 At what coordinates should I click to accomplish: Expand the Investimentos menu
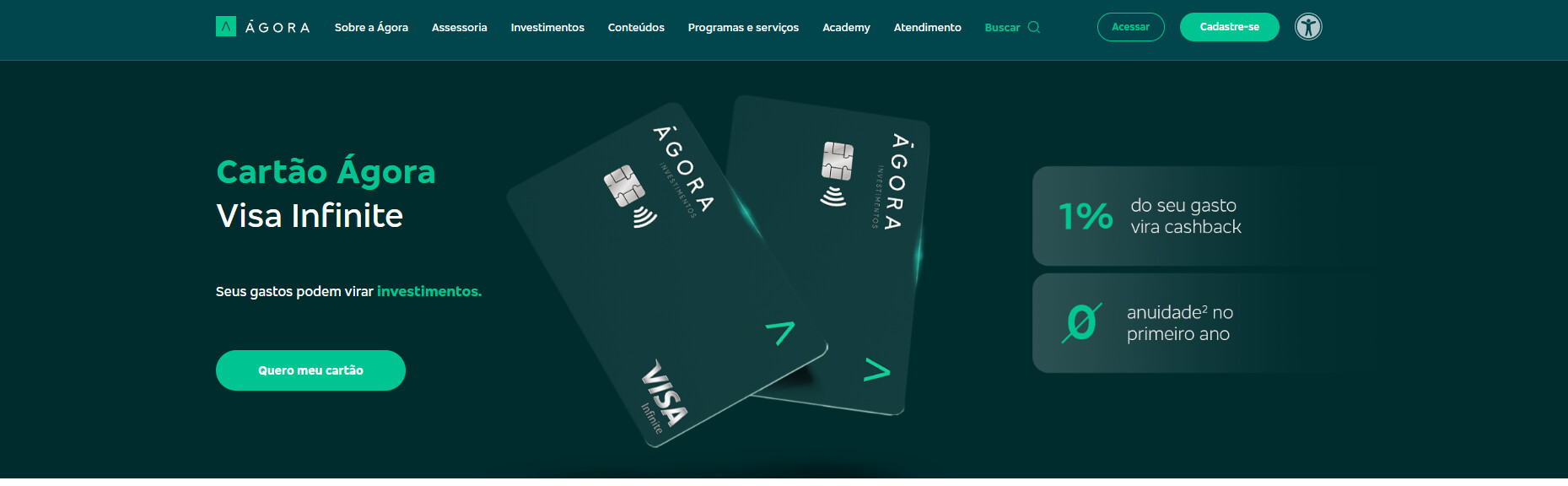coord(547,28)
